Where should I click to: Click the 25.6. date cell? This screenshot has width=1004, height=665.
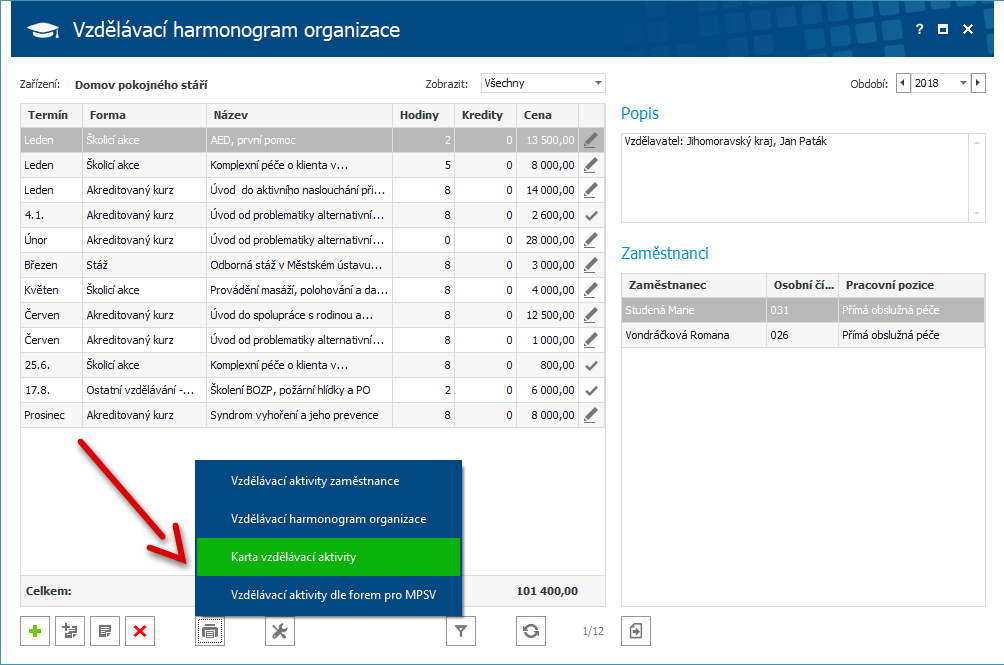tap(51, 365)
